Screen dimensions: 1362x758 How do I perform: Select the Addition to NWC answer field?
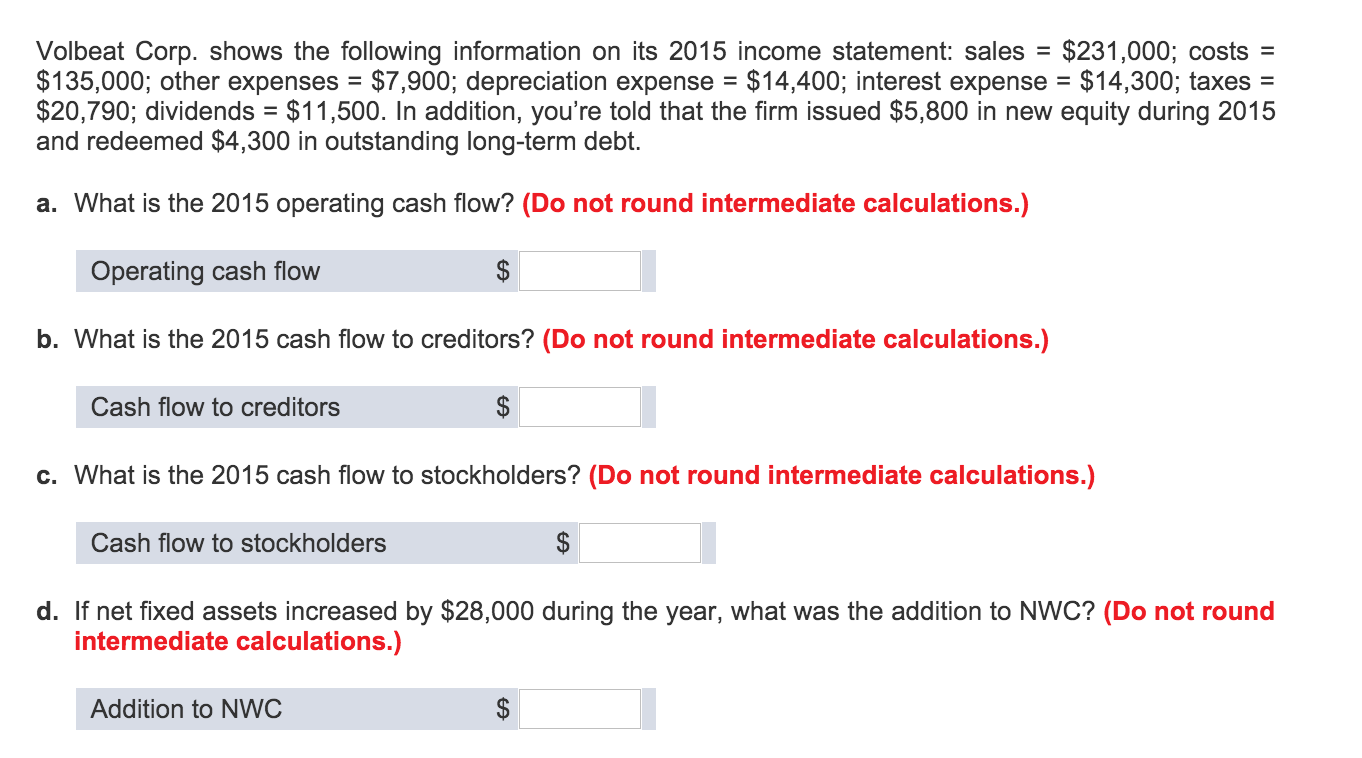pos(580,709)
